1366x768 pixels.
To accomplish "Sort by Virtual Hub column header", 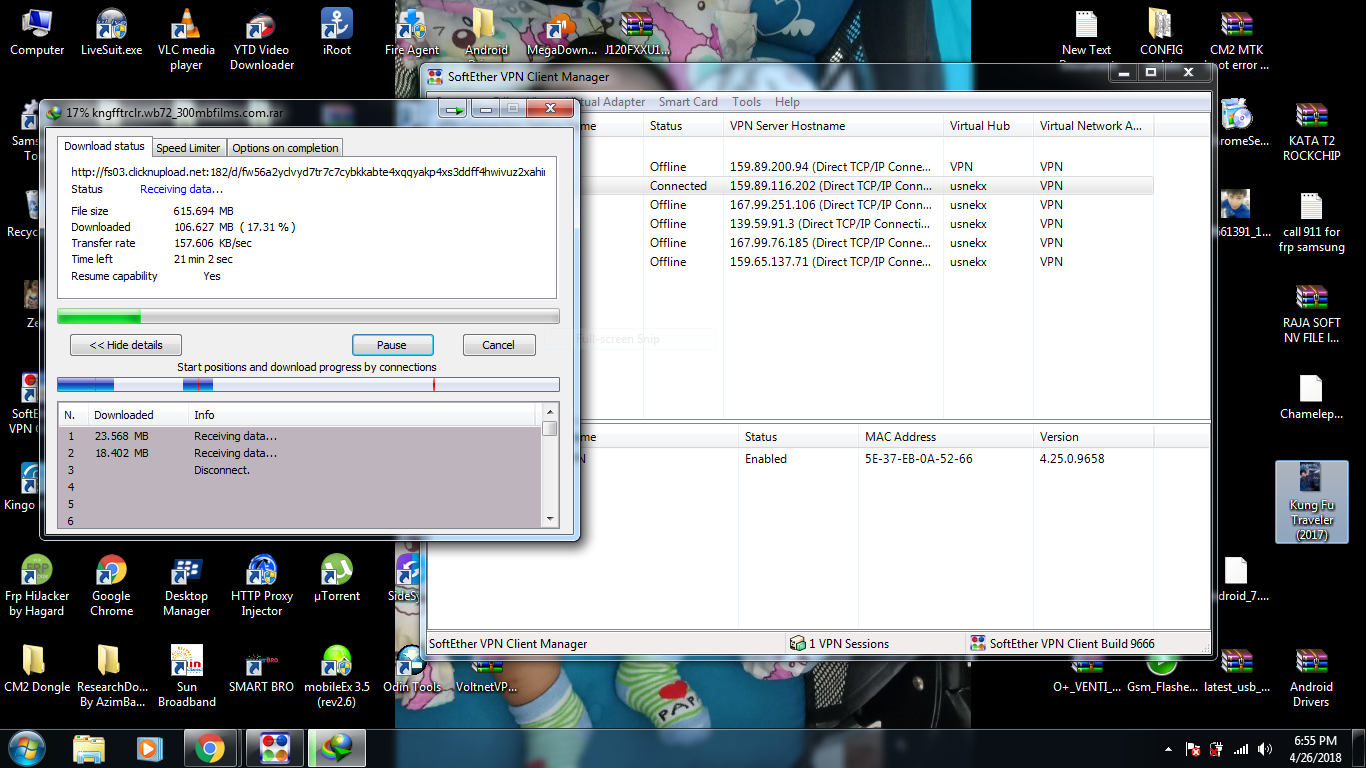I will click(988, 126).
